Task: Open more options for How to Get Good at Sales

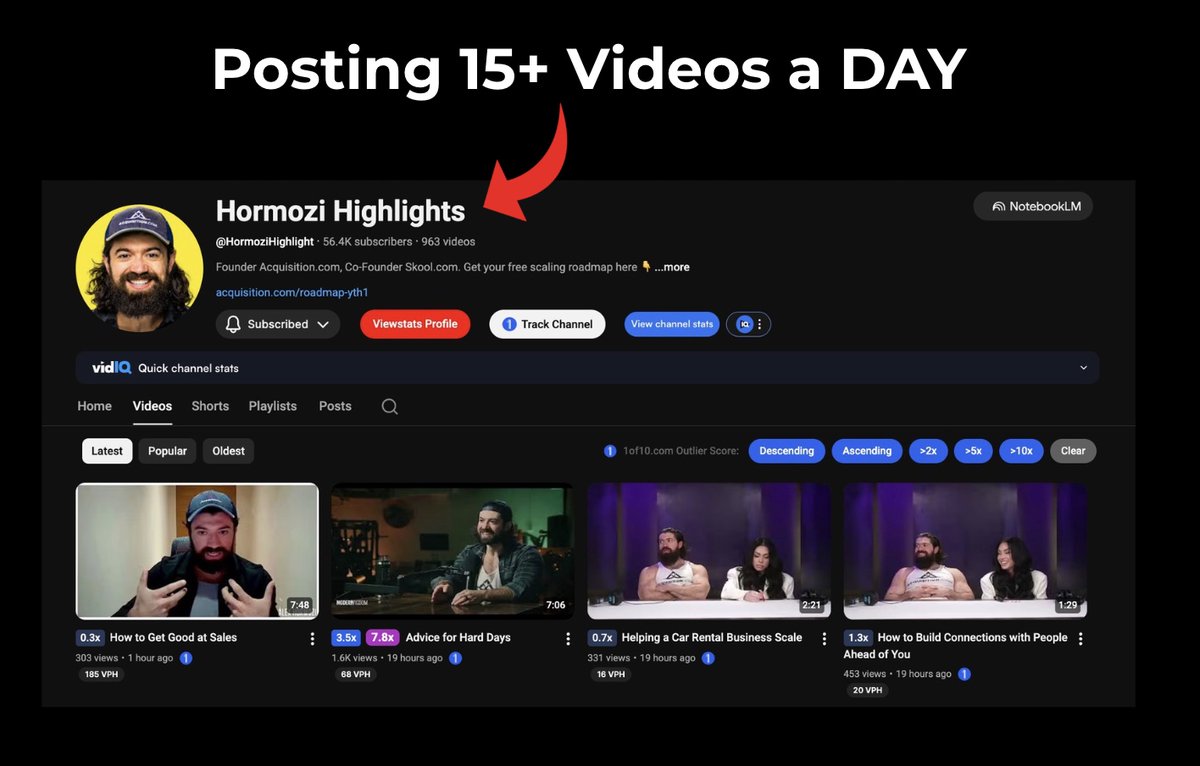Action: pyautogui.click(x=312, y=638)
